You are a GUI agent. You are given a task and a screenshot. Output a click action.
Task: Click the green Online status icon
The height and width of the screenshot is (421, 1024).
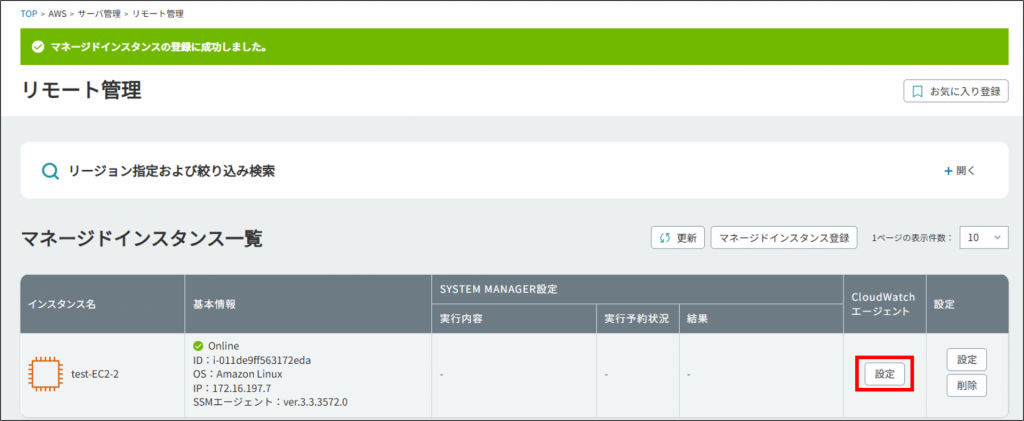[198, 346]
